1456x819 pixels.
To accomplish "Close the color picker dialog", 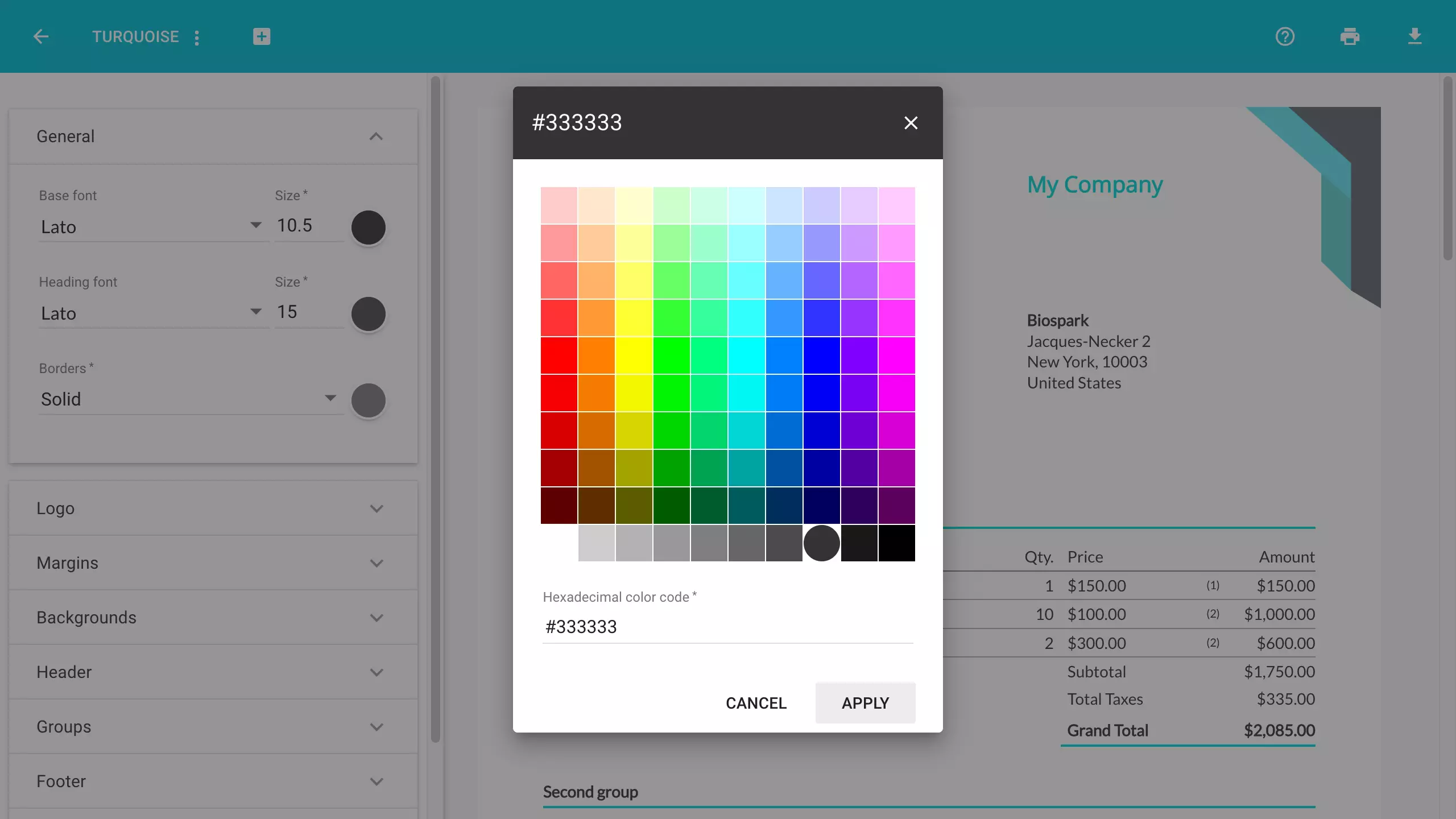I will coord(910,122).
